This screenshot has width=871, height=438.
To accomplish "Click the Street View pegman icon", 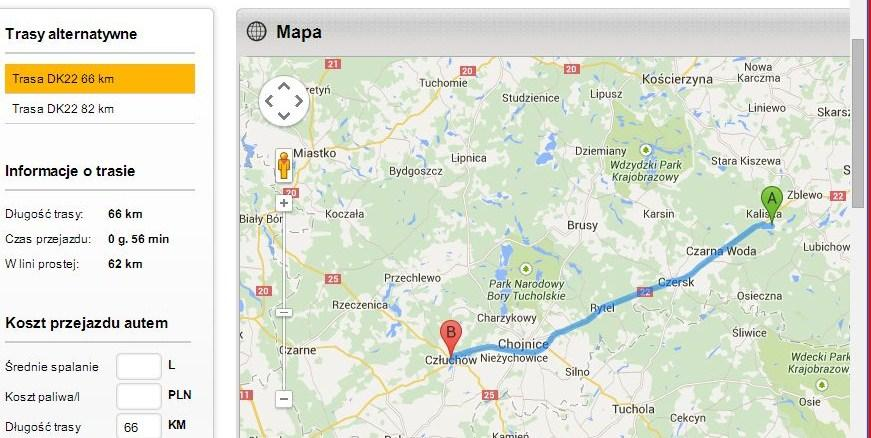I will click(x=284, y=165).
